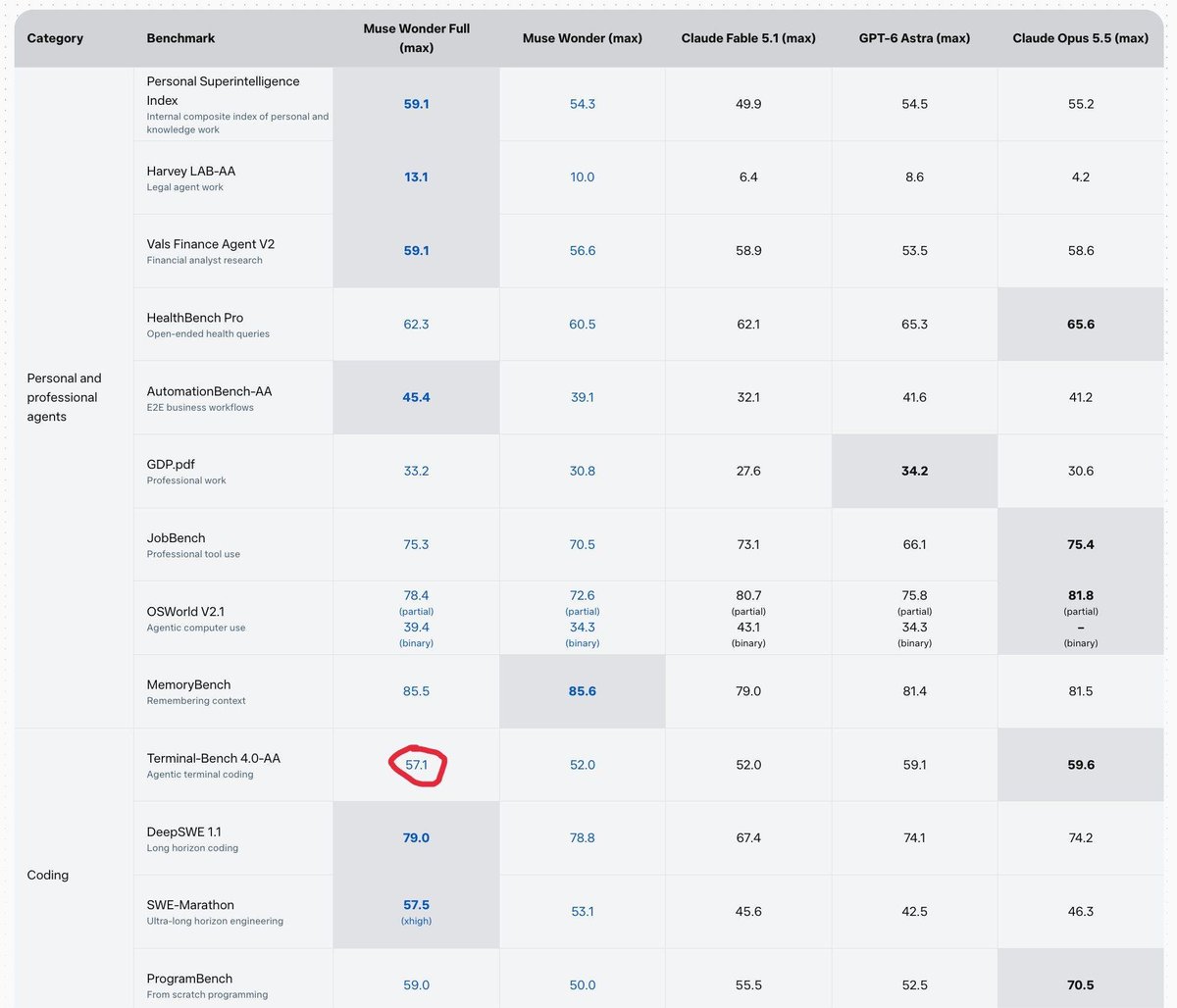Click the Benchmark column header
The width and height of the screenshot is (1177, 1008).
180,38
